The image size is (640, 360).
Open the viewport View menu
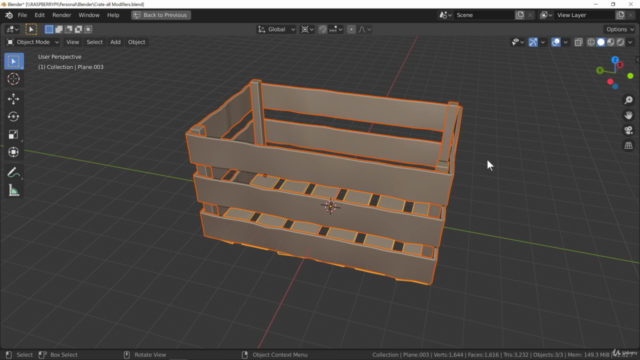(x=72, y=42)
